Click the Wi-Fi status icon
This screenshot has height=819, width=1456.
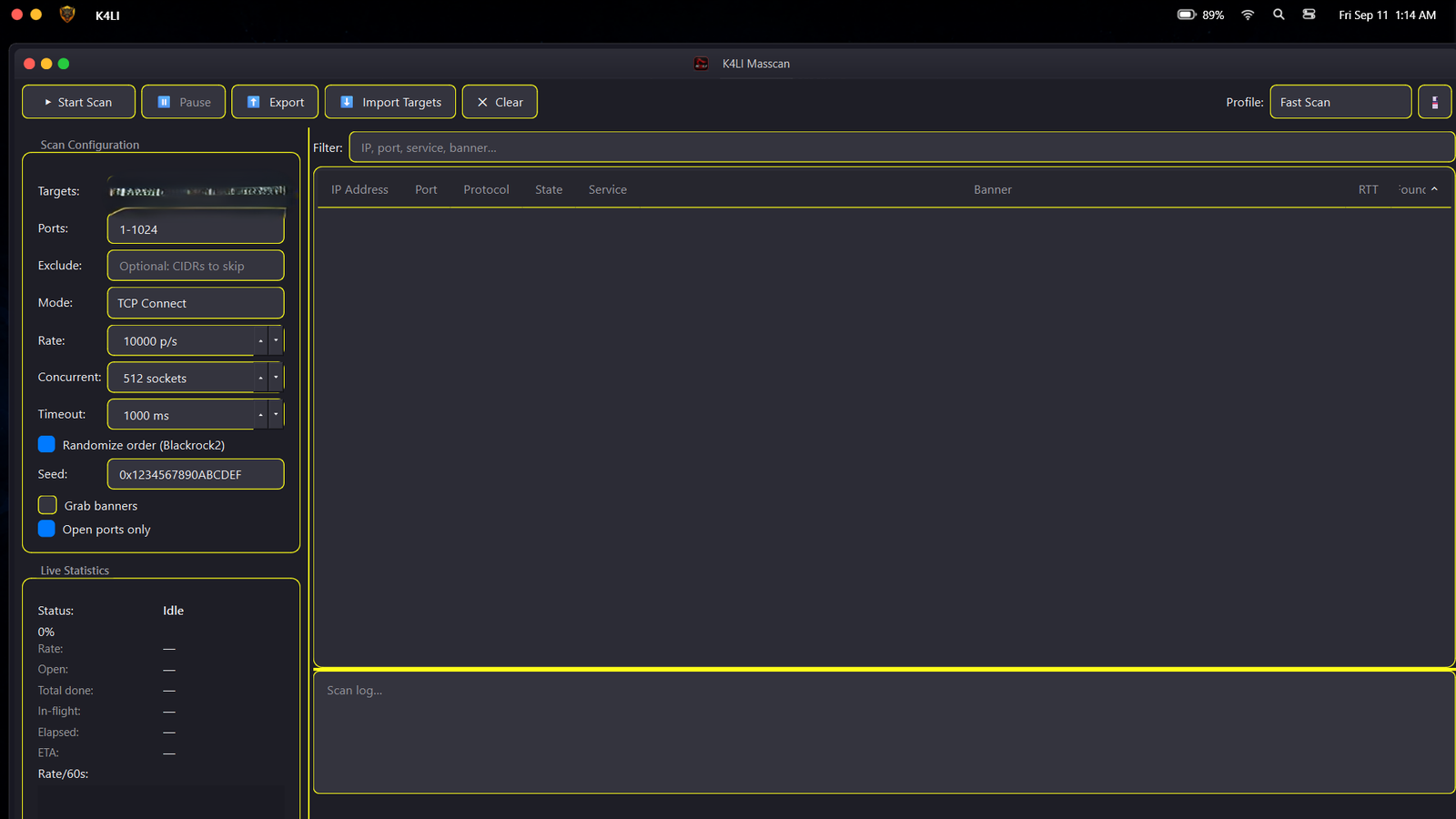[1248, 15]
